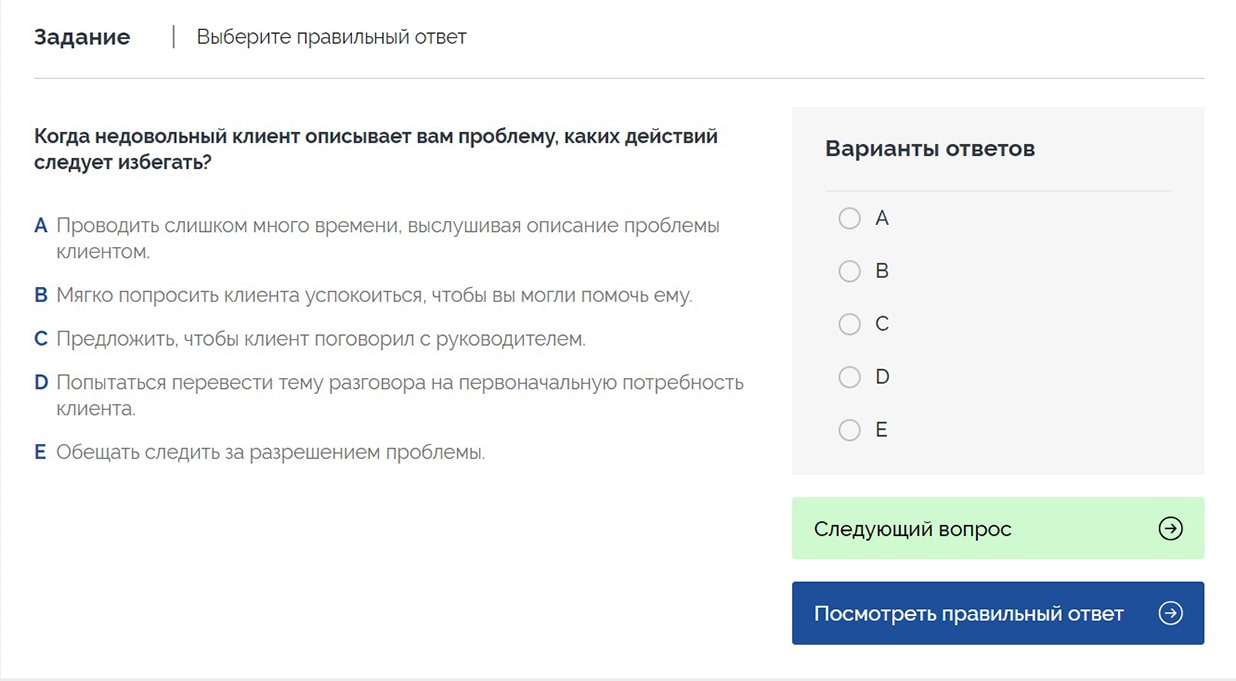Screen dimensions: 1236x681
Task: Click the Задание header label
Action: click(x=82, y=36)
